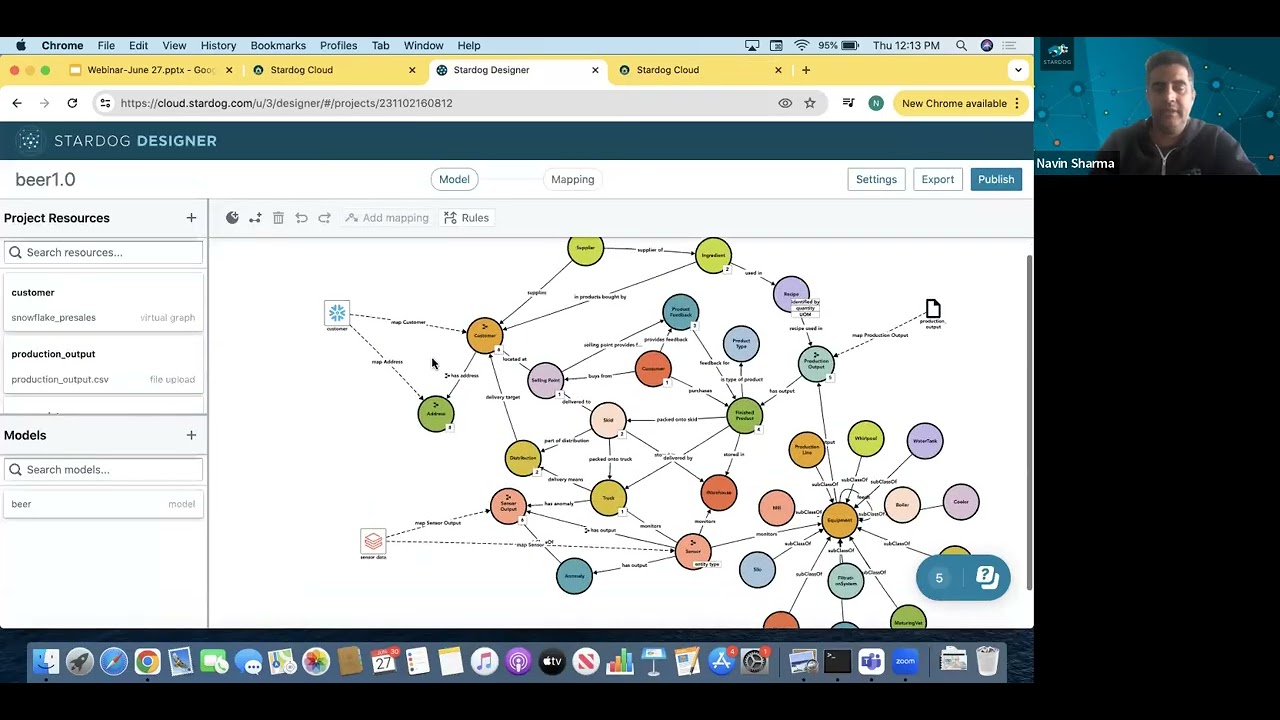Click the browser reload icon
The width and height of the screenshot is (1280, 720).
tap(72, 103)
